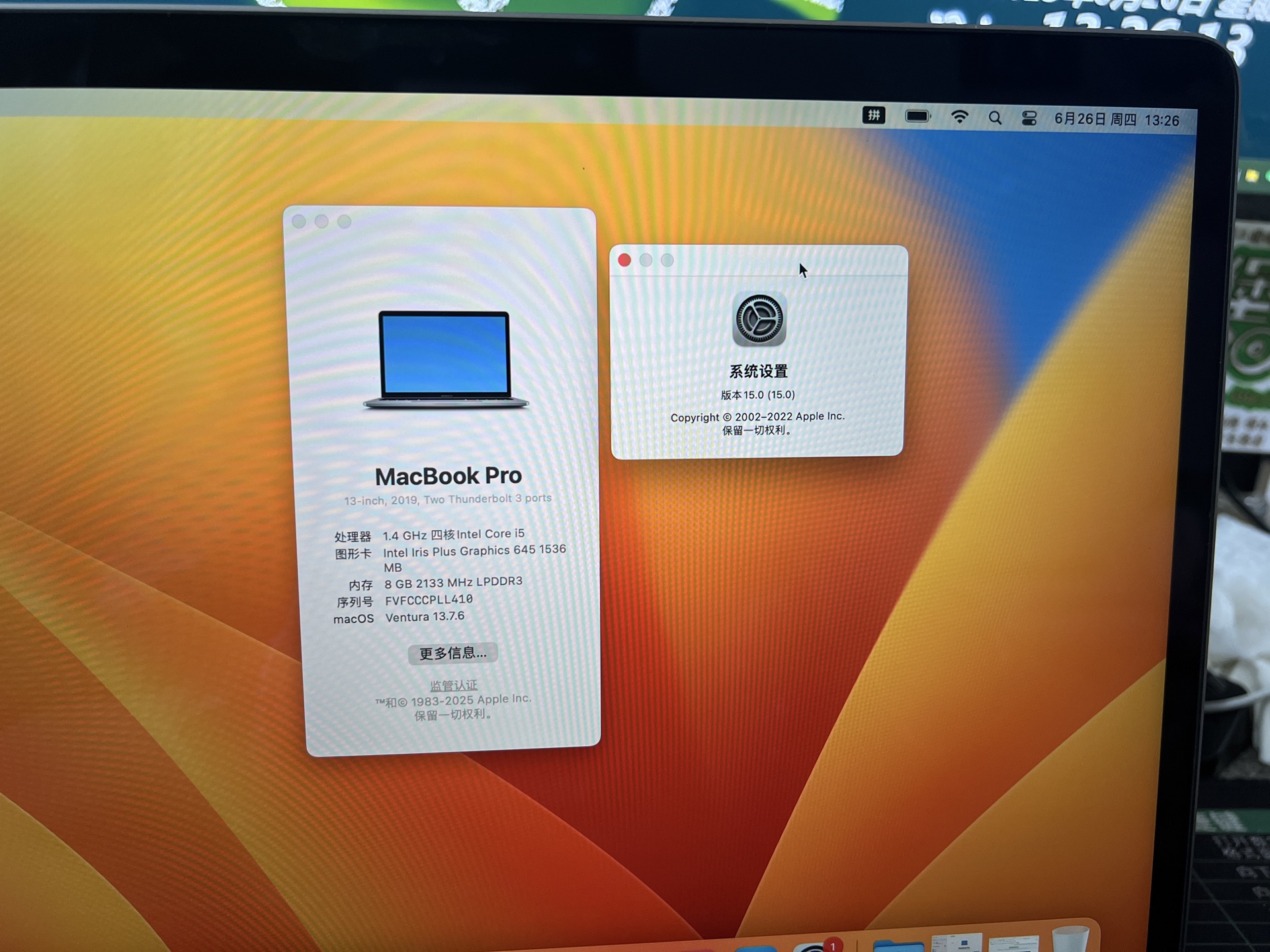Close the 系统设置 about window

(624, 260)
